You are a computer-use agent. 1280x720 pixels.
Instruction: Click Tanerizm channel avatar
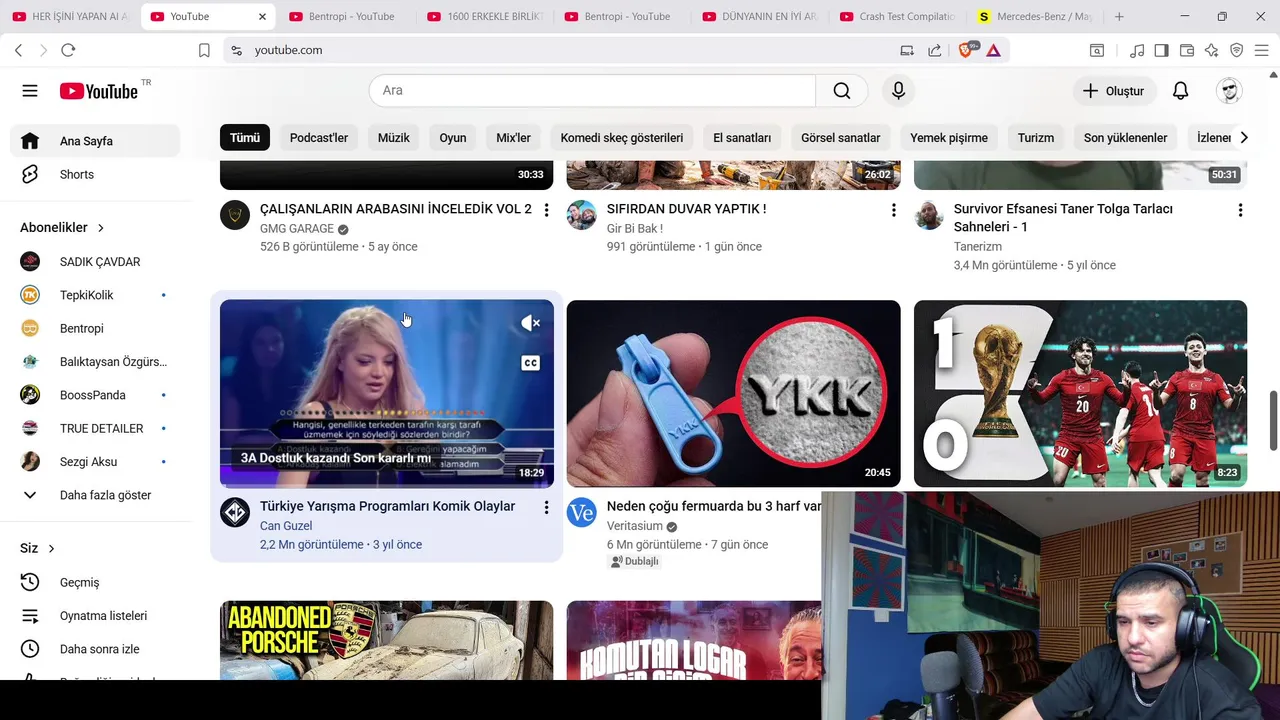point(929,215)
